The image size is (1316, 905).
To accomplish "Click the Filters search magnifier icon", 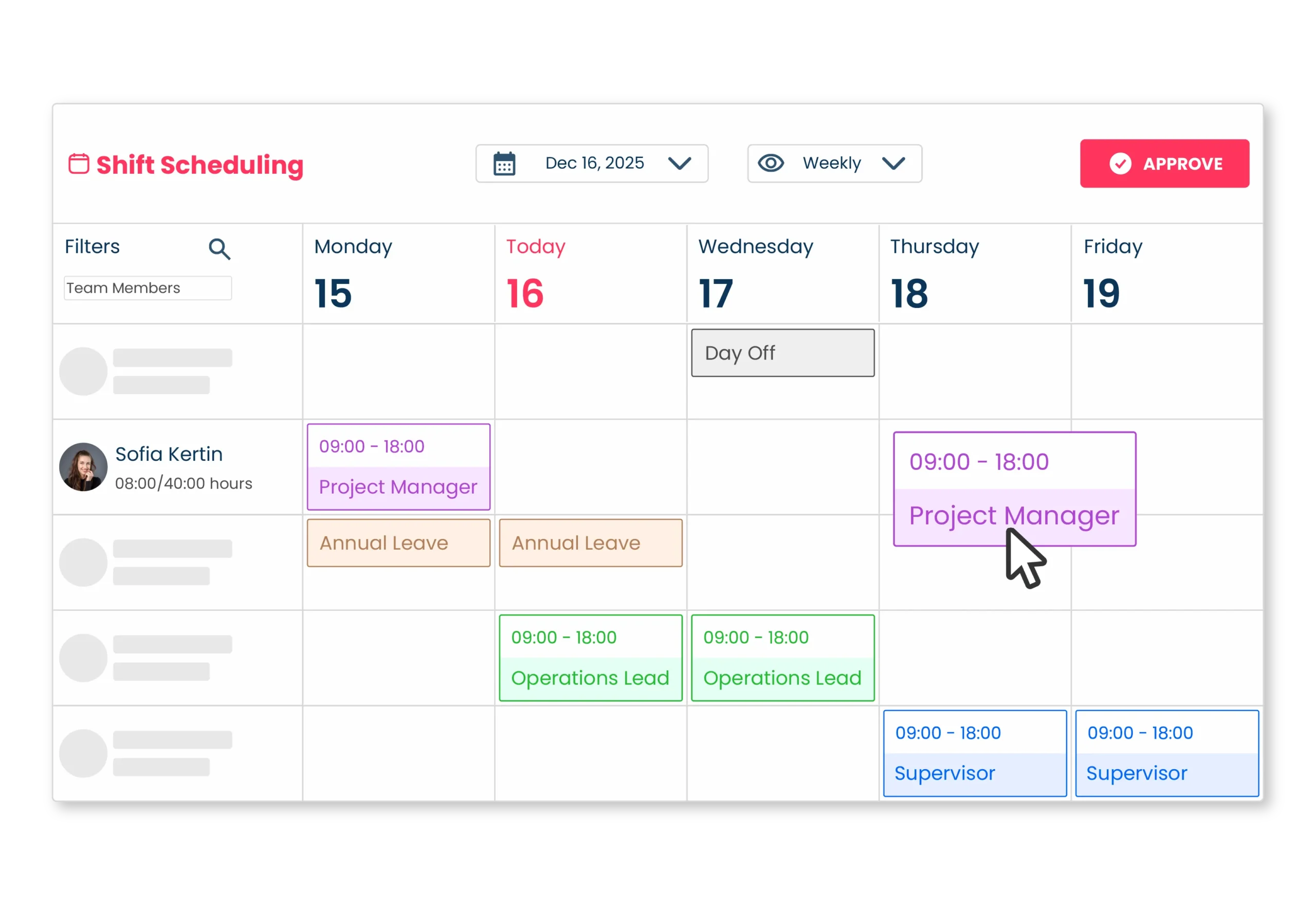I will click(x=220, y=249).
